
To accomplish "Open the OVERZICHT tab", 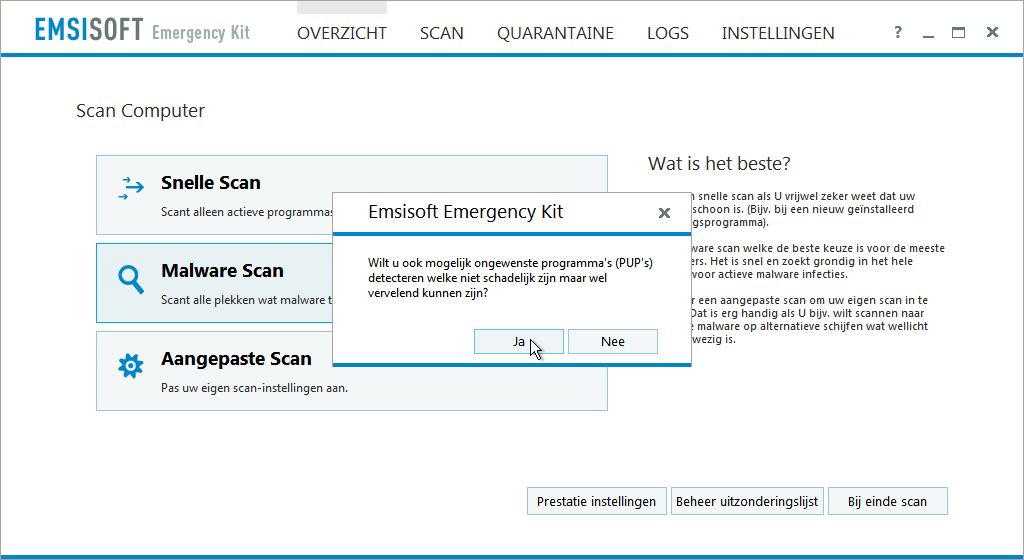I will pos(342,33).
